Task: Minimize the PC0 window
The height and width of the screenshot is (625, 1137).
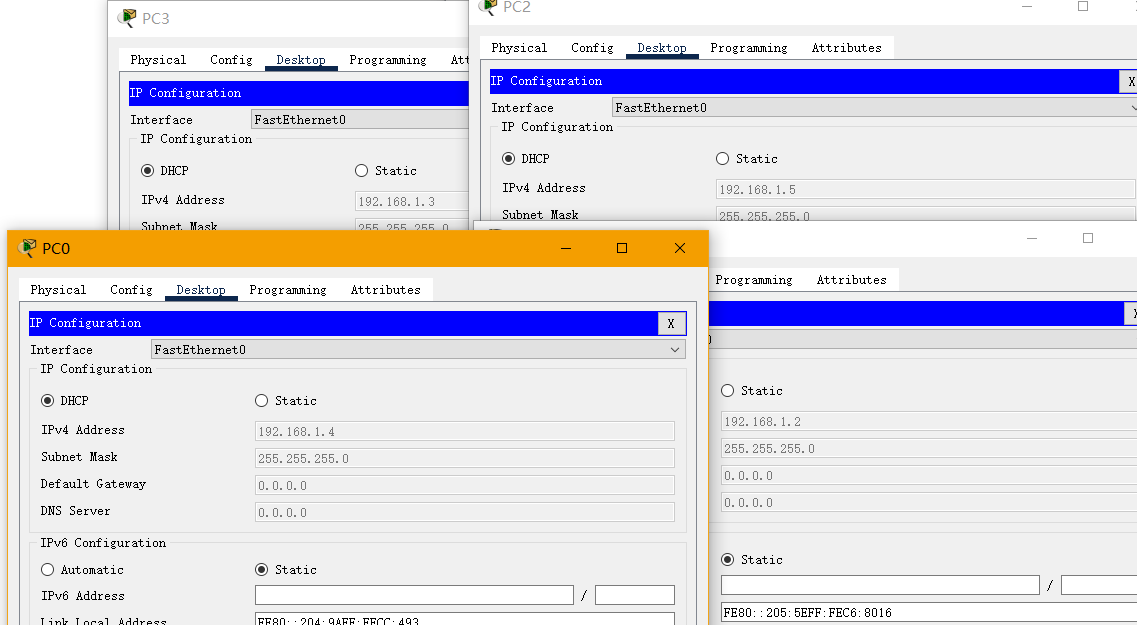Action: pos(565,248)
